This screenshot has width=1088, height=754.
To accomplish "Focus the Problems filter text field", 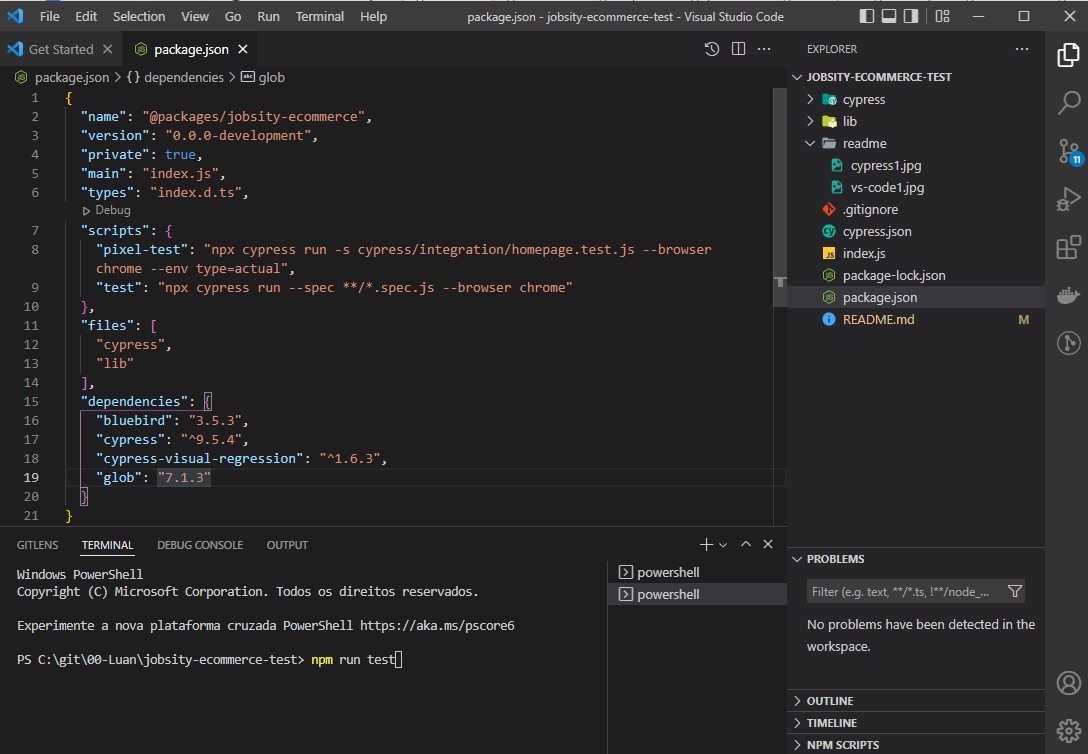I will point(905,592).
